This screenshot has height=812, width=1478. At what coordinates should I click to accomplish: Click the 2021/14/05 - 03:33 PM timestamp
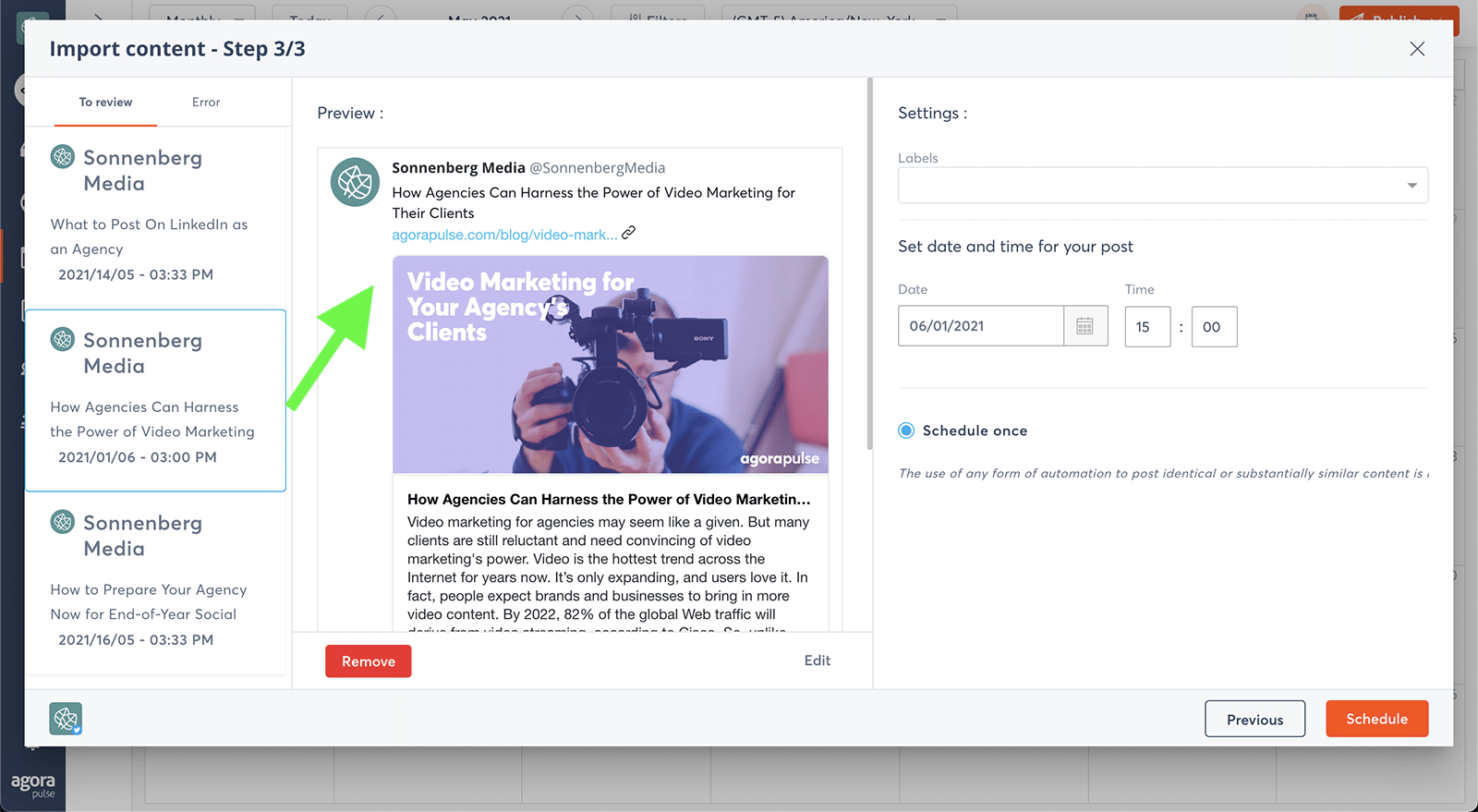coord(136,274)
